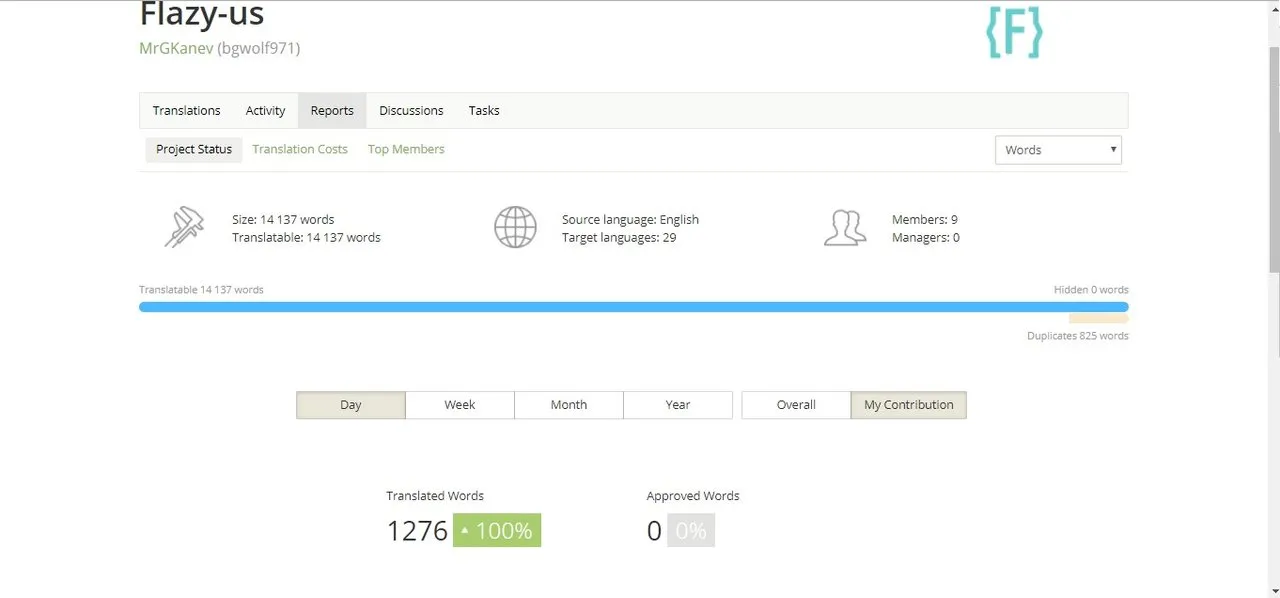The height and width of the screenshot is (598, 1280).
Task: Click the blue translatable words progress bar
Action: click(634, 307)
